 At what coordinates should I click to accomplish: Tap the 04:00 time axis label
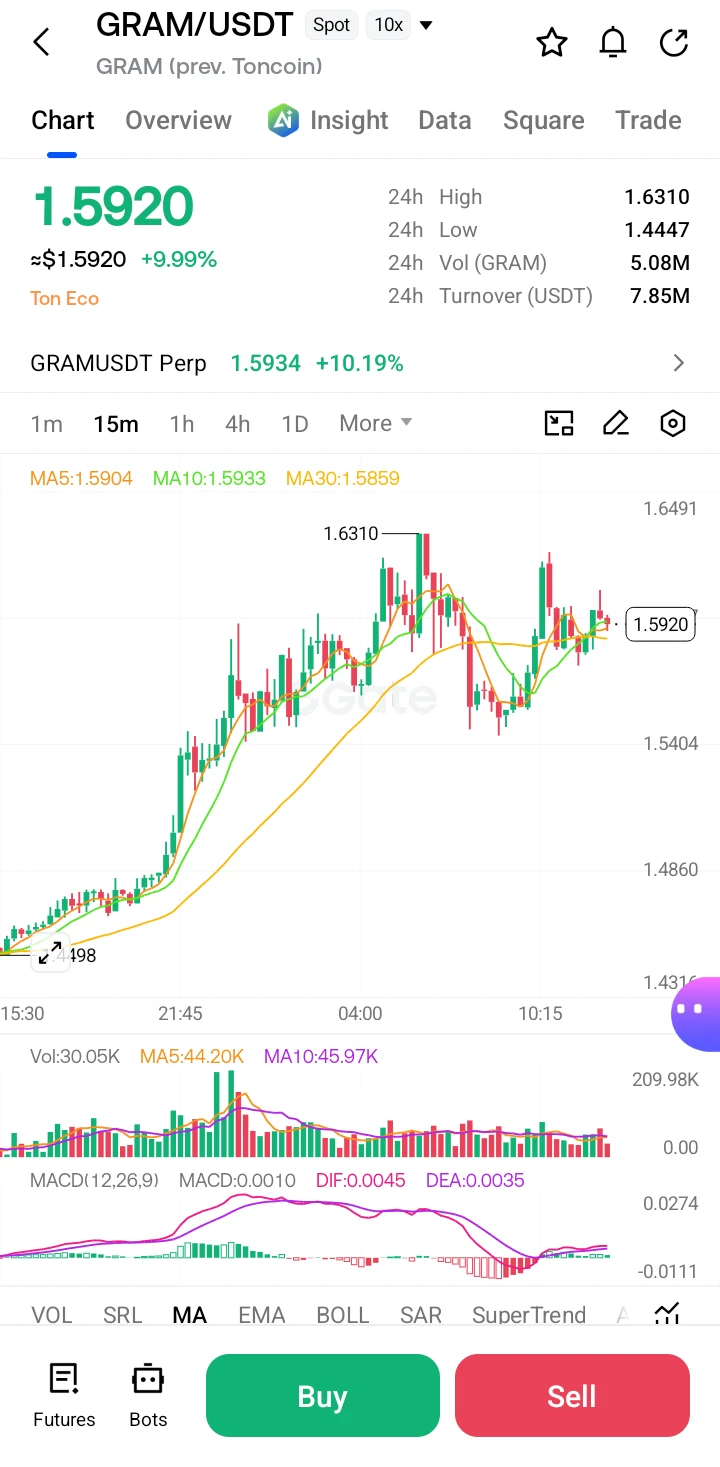tap(360, 1013)
